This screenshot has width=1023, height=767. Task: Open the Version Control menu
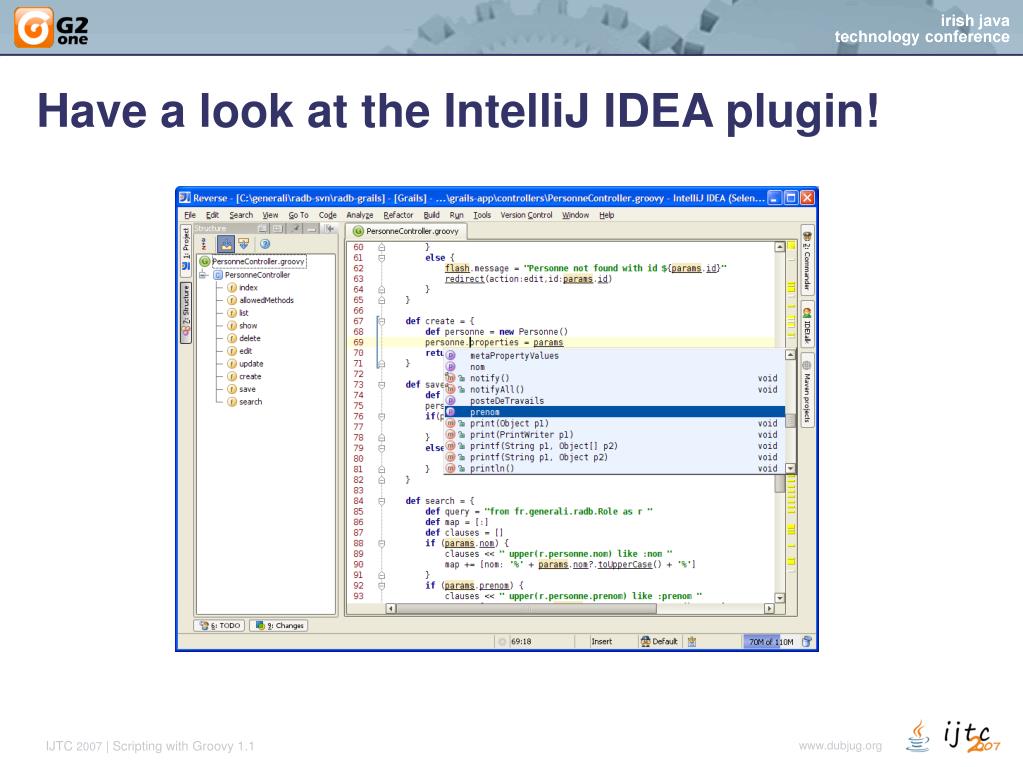pos(526,215)
